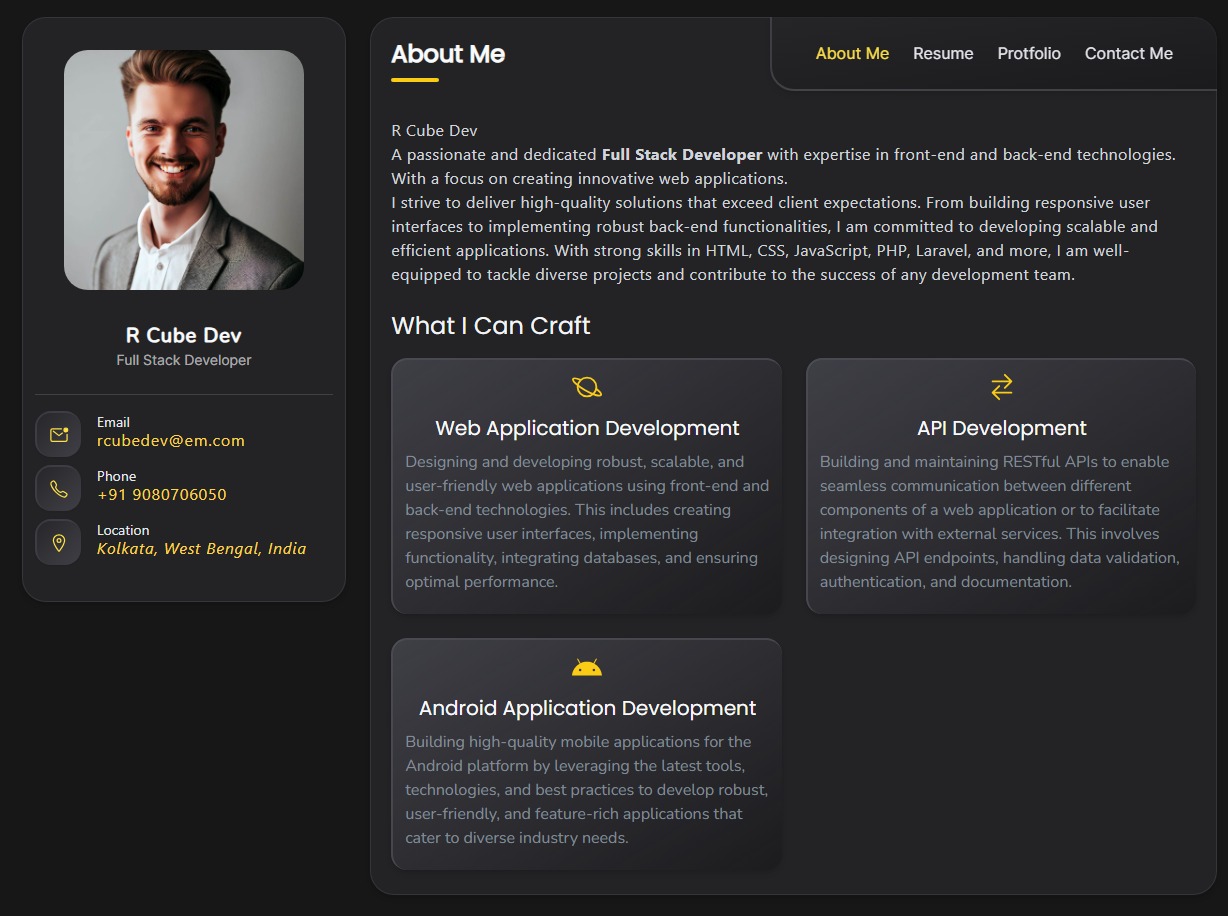This screenshot has width=1228, height=916.
Task: Click the Web Application Development card
Action: click(x=587, y=485)
